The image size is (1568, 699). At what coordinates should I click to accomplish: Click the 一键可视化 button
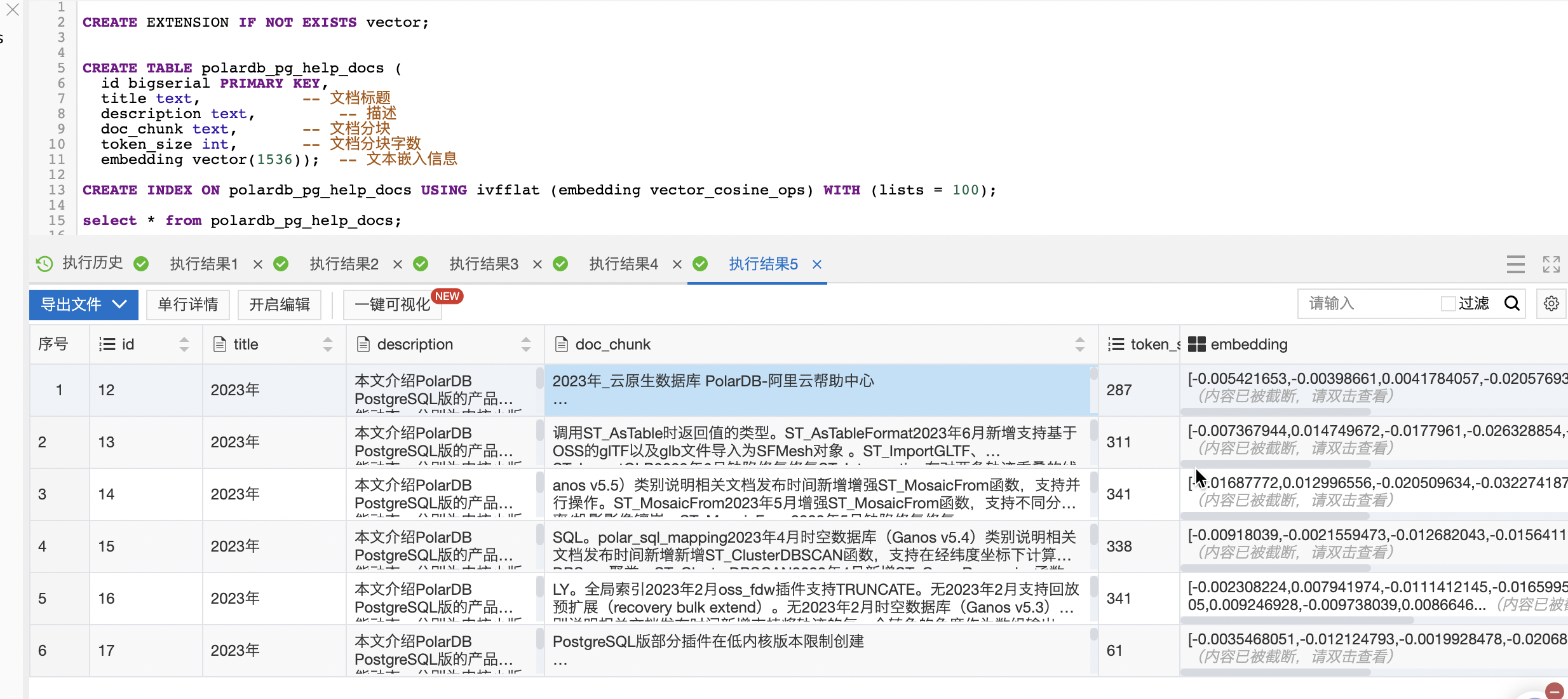pyautogui.click(x=392, y=304)
